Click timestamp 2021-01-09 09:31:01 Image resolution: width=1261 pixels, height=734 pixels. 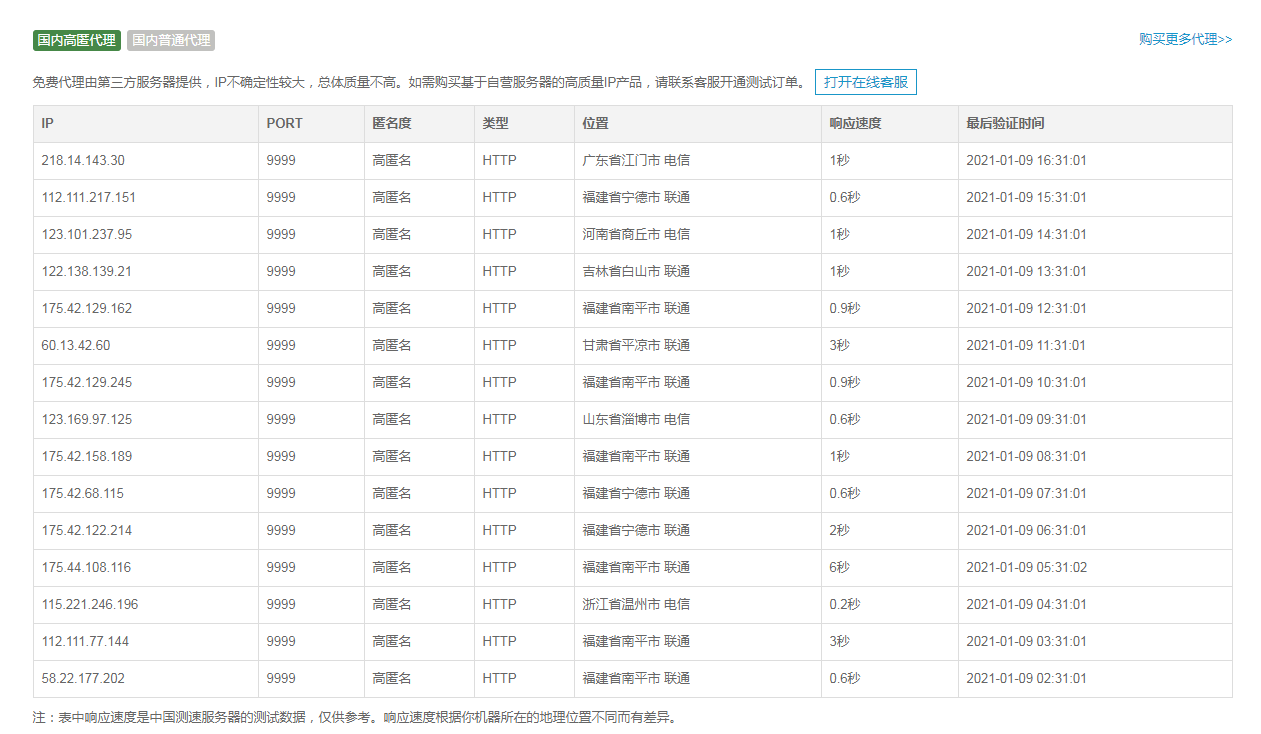(1026, 420)
